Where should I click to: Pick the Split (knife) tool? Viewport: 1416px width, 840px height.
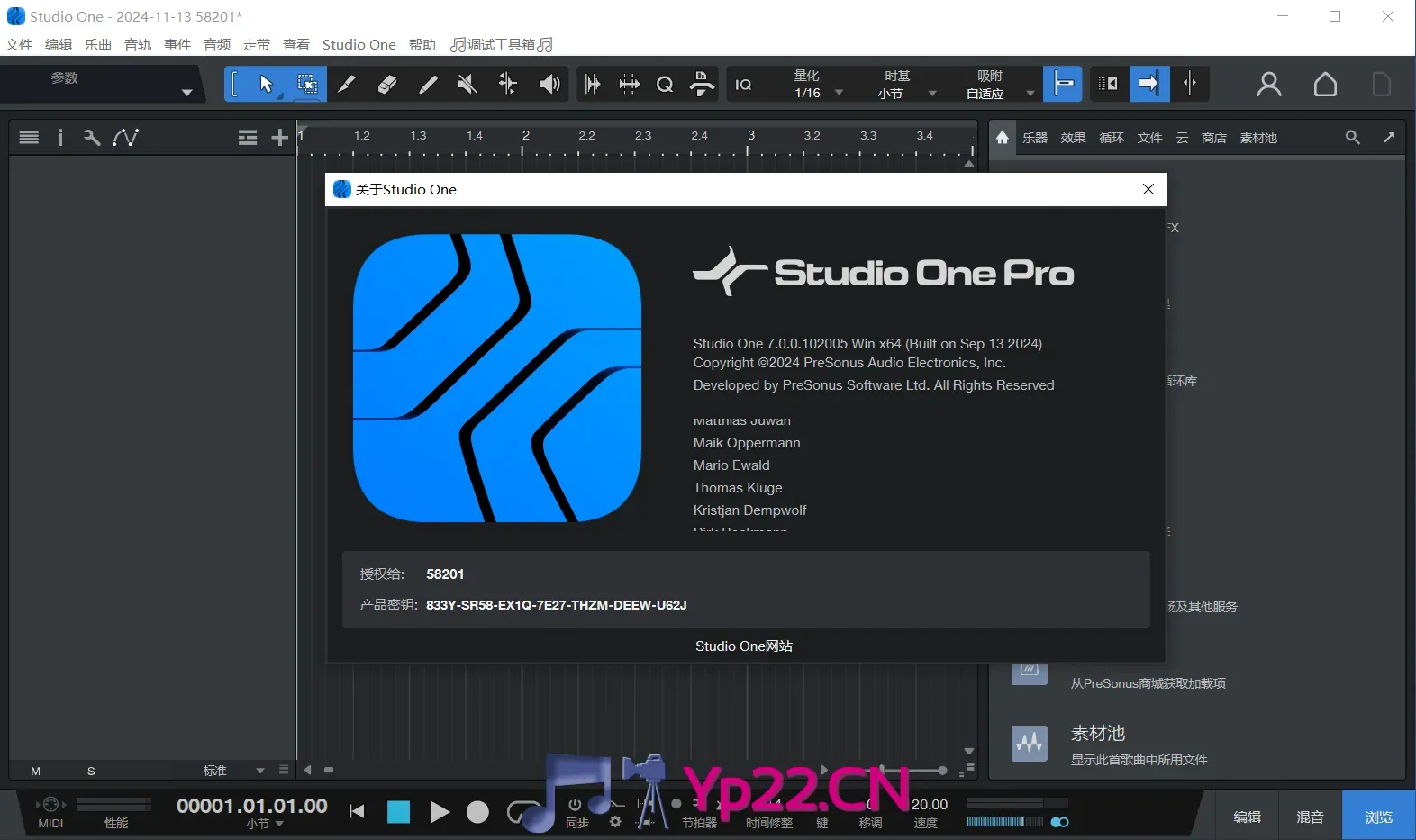(x=347, y=84)
